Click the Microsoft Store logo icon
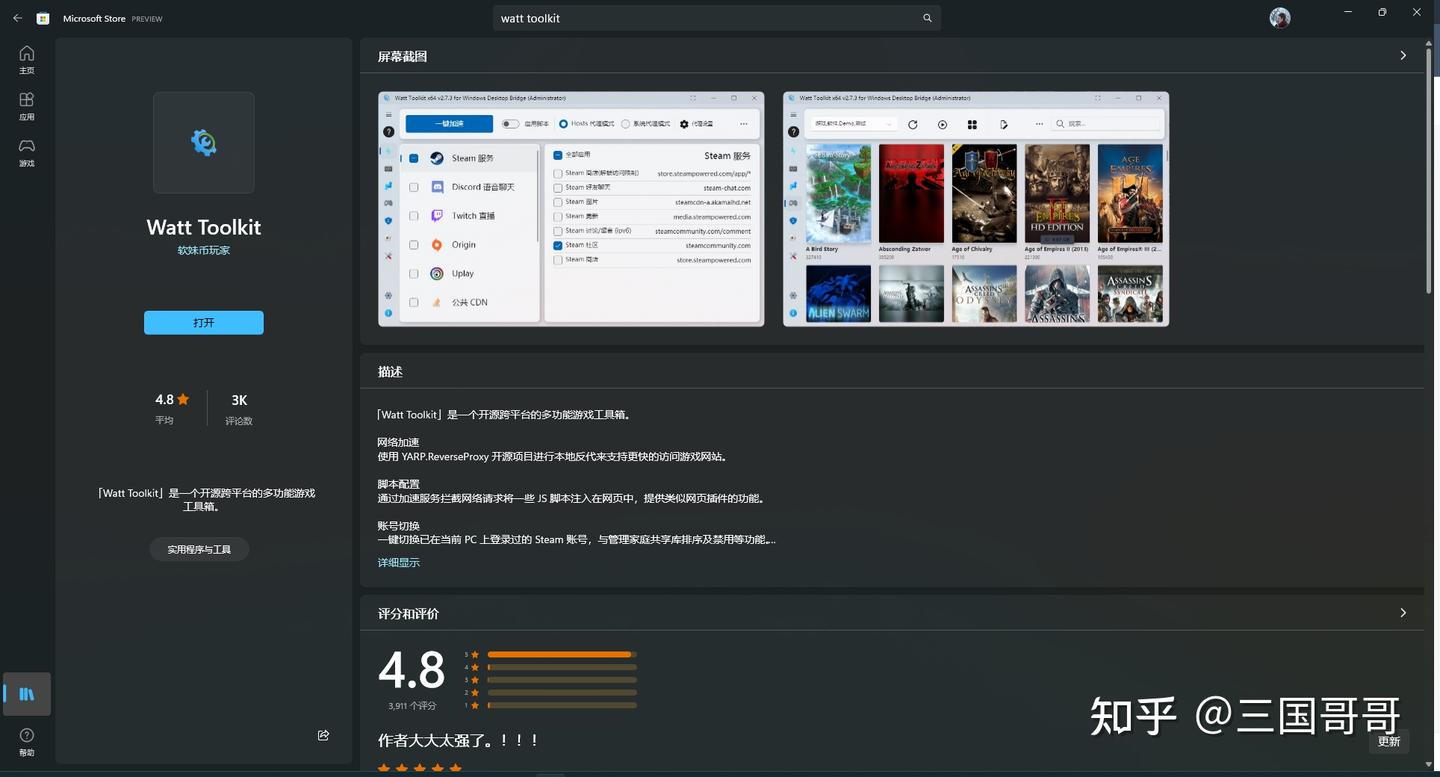 tap(43, 18)
